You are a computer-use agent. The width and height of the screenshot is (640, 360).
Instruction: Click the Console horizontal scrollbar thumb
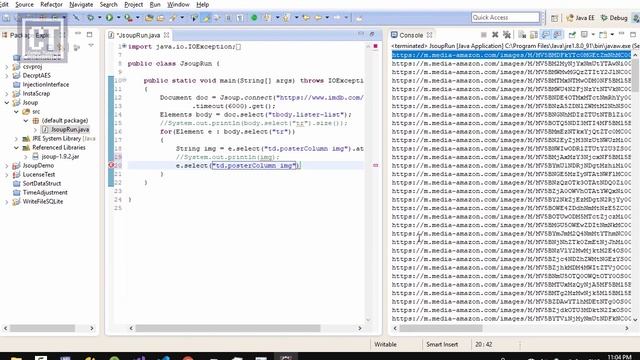[441, 328]
